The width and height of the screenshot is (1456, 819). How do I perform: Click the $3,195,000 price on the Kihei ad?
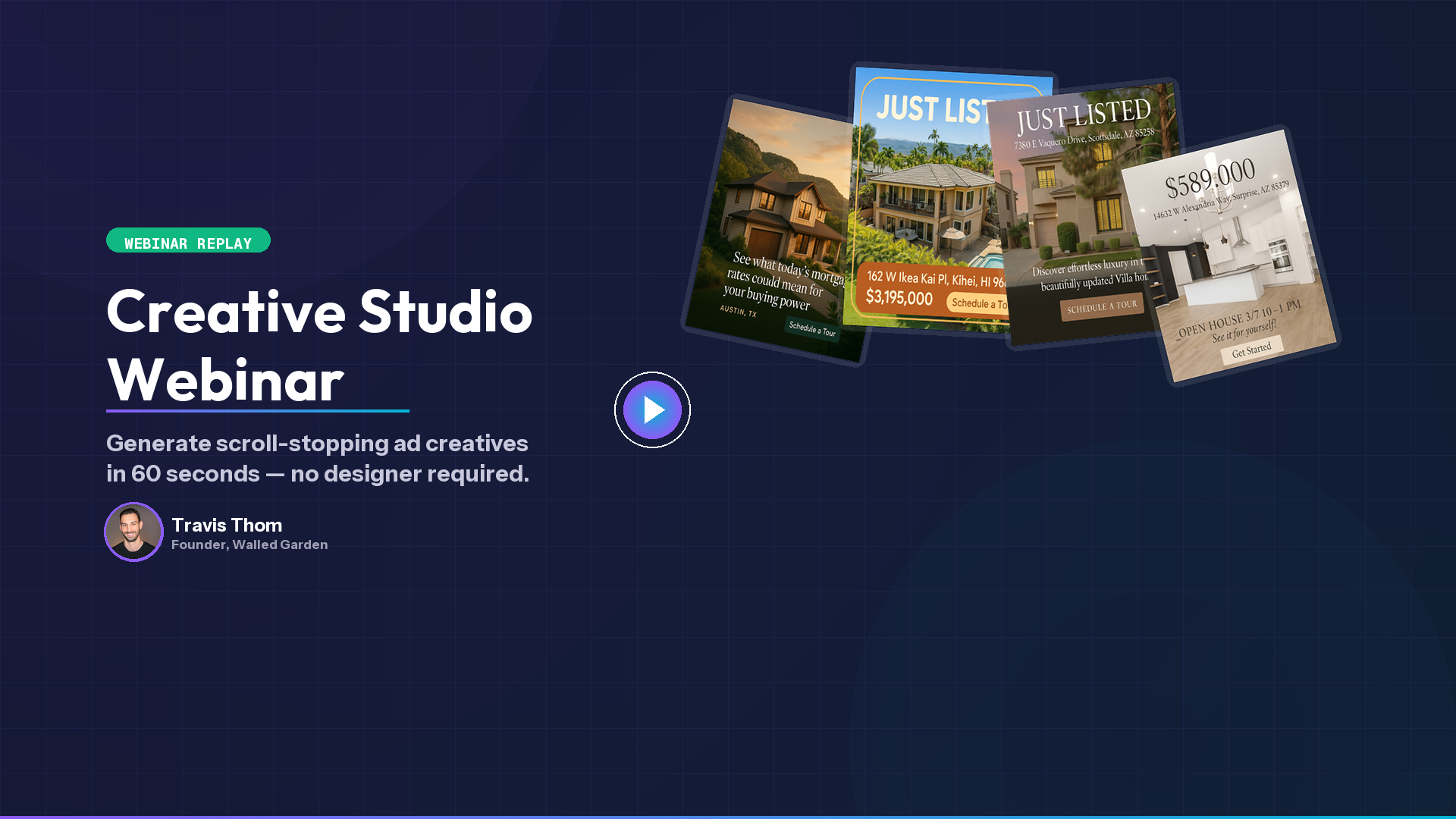point(899,297)
